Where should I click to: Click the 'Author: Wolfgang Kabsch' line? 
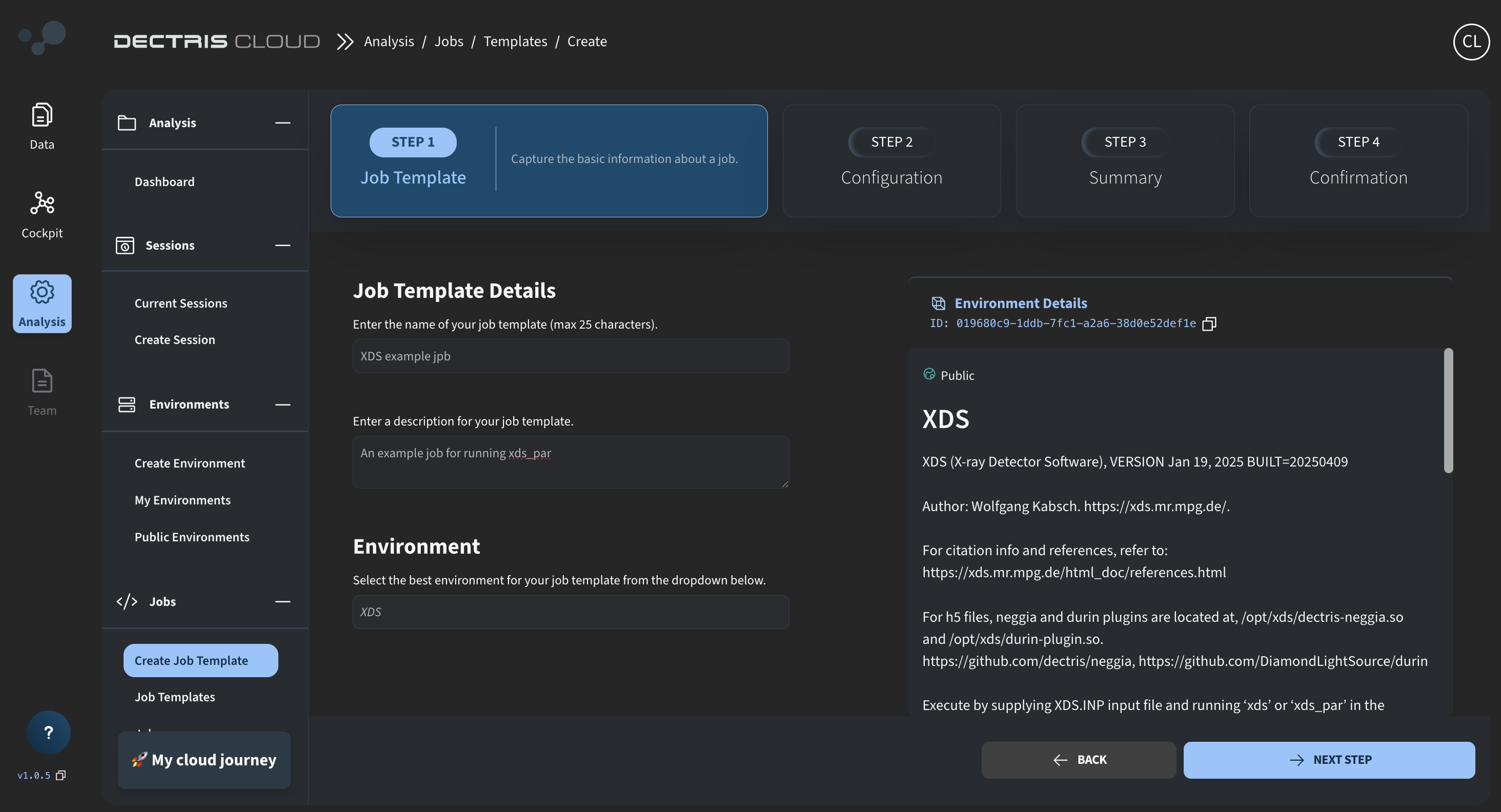pyautogui.click(x=1076, y=506)
